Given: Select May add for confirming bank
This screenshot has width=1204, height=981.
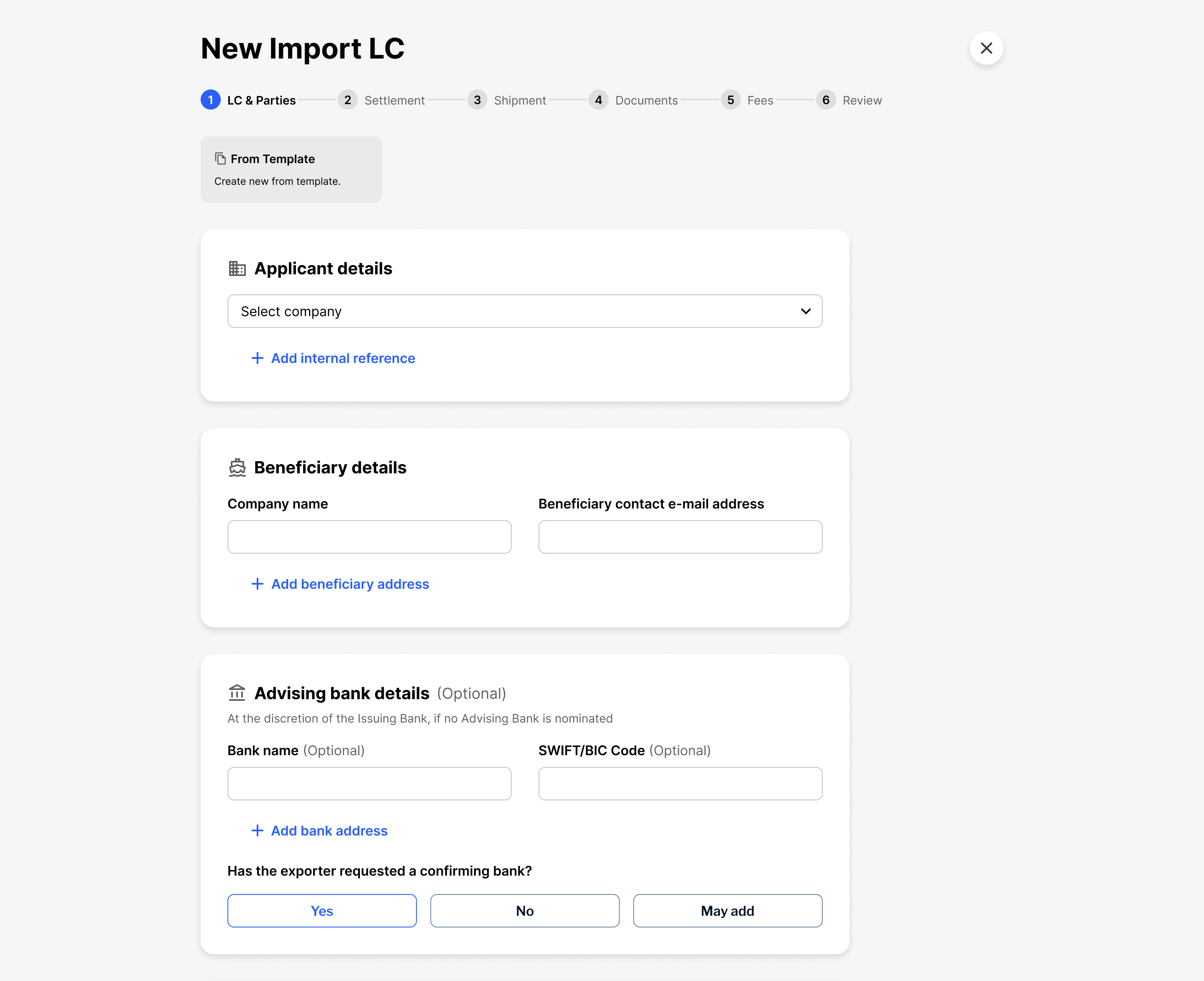Looking at the screenshot, I should [728, 911].
